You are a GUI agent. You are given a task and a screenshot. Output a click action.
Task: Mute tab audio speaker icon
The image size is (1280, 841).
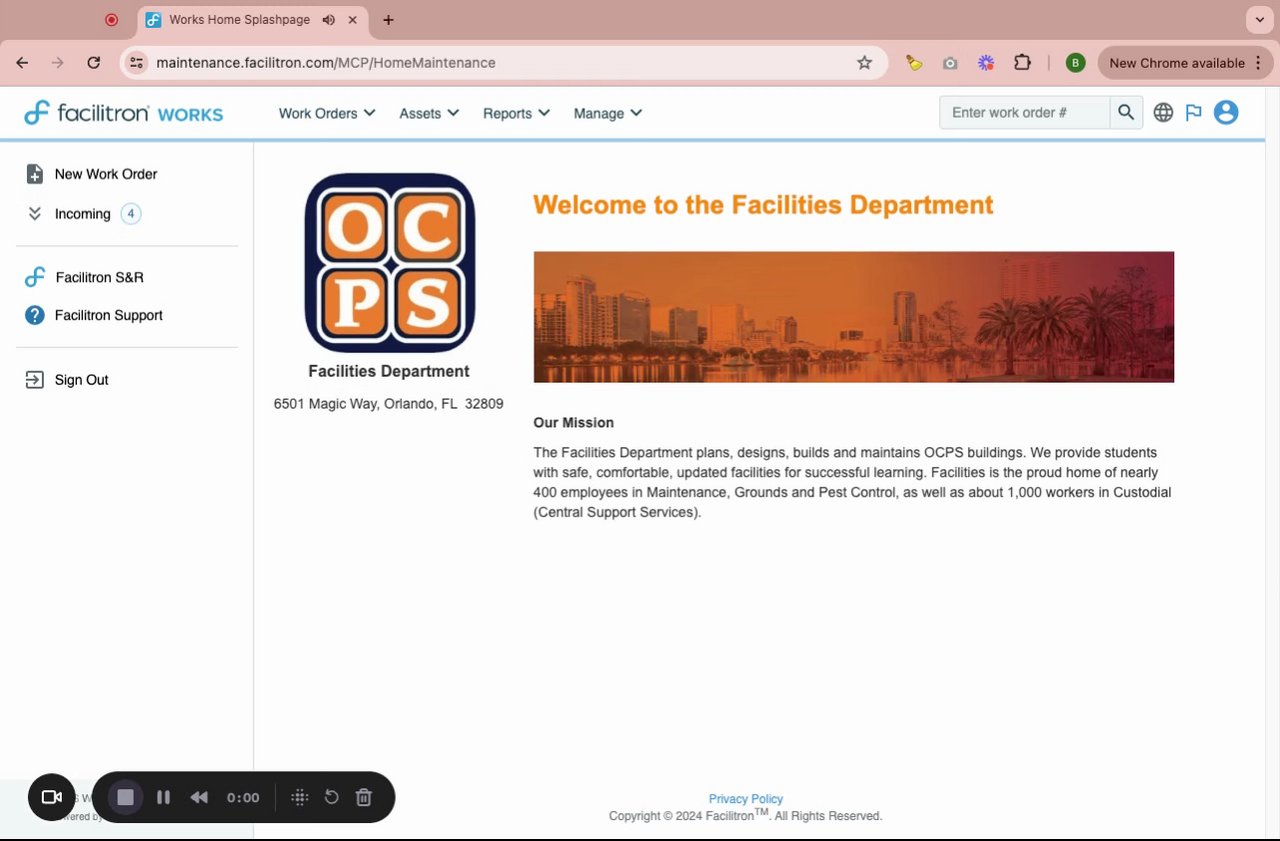tap(328, 20)
